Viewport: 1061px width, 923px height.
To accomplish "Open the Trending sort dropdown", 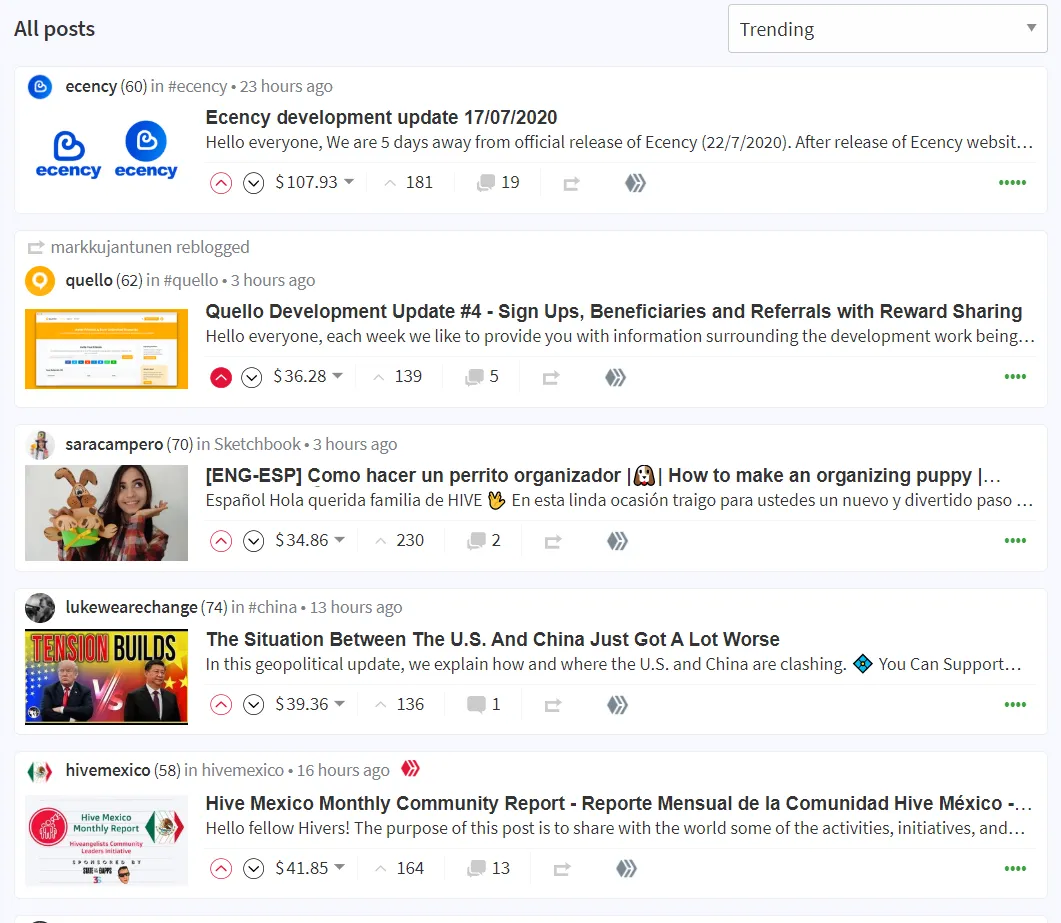I will point(887,28).
